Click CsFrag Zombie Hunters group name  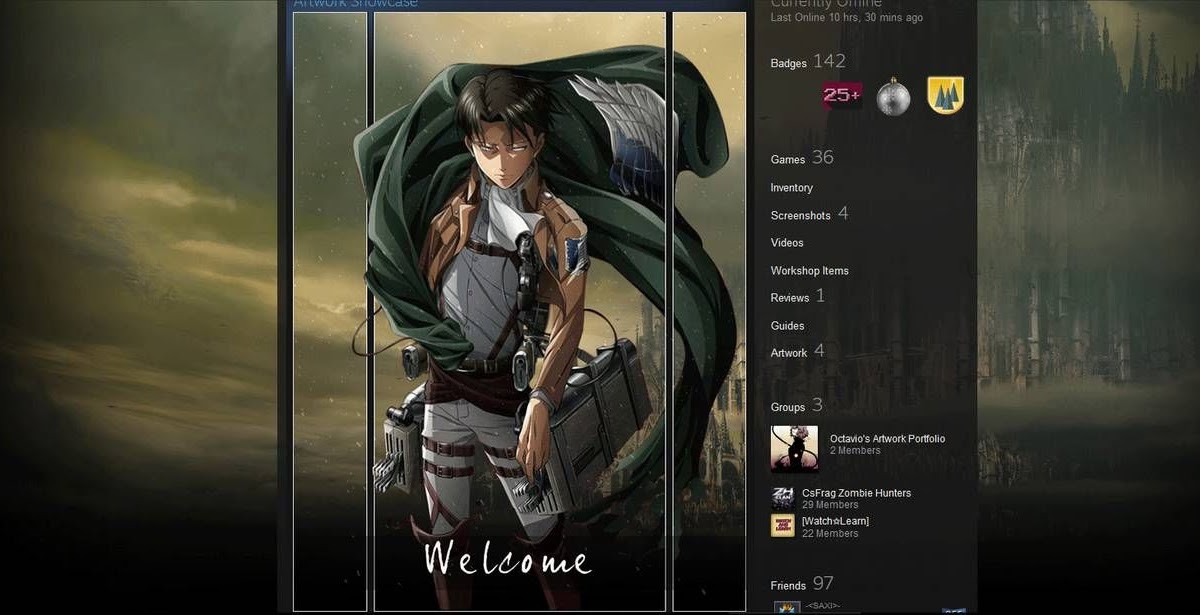click(856, 493)
